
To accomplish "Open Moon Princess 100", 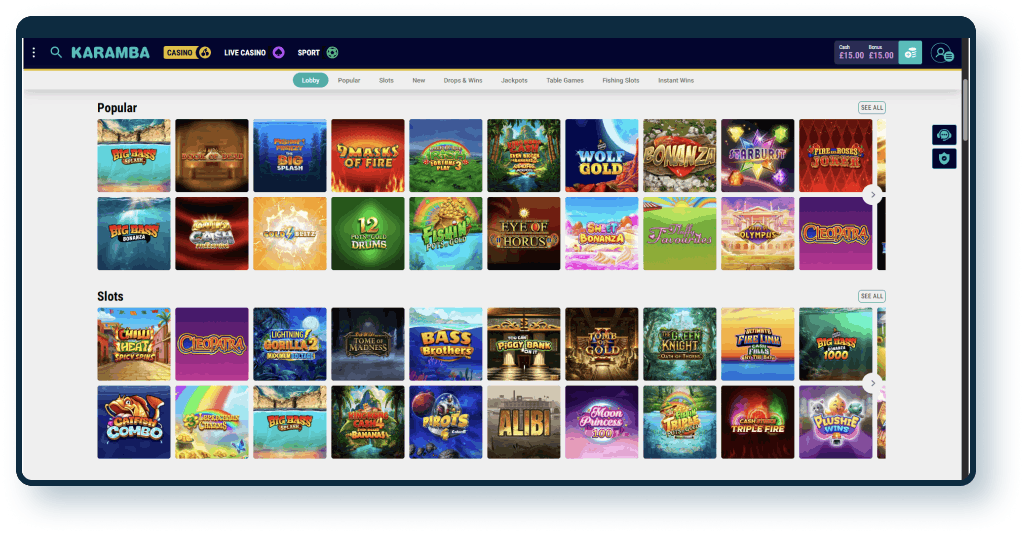I will point(601,422).
